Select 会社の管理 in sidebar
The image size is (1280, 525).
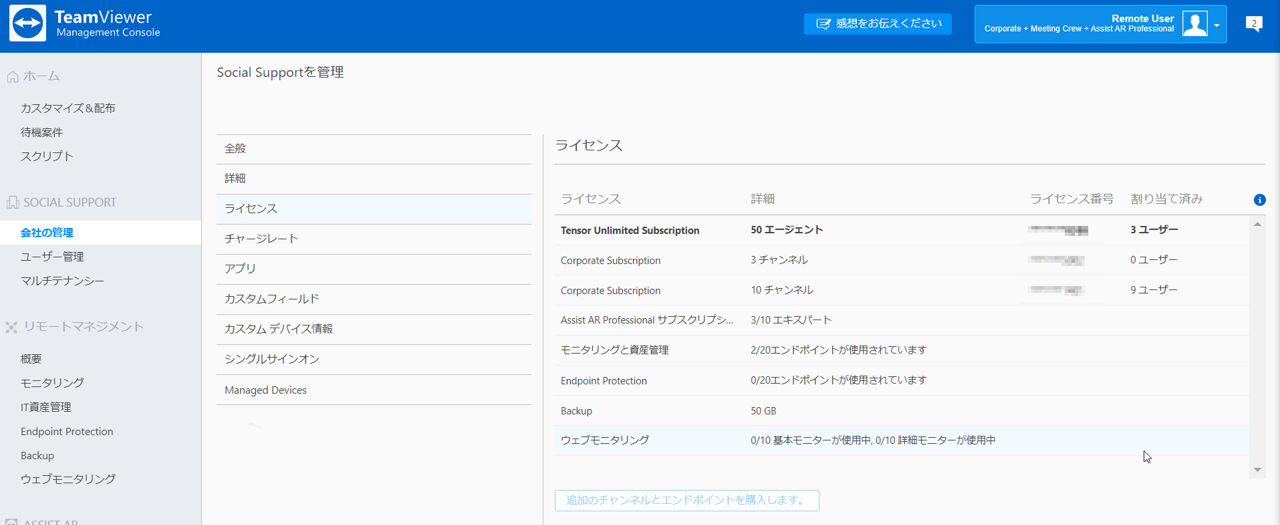click(47, 233)
